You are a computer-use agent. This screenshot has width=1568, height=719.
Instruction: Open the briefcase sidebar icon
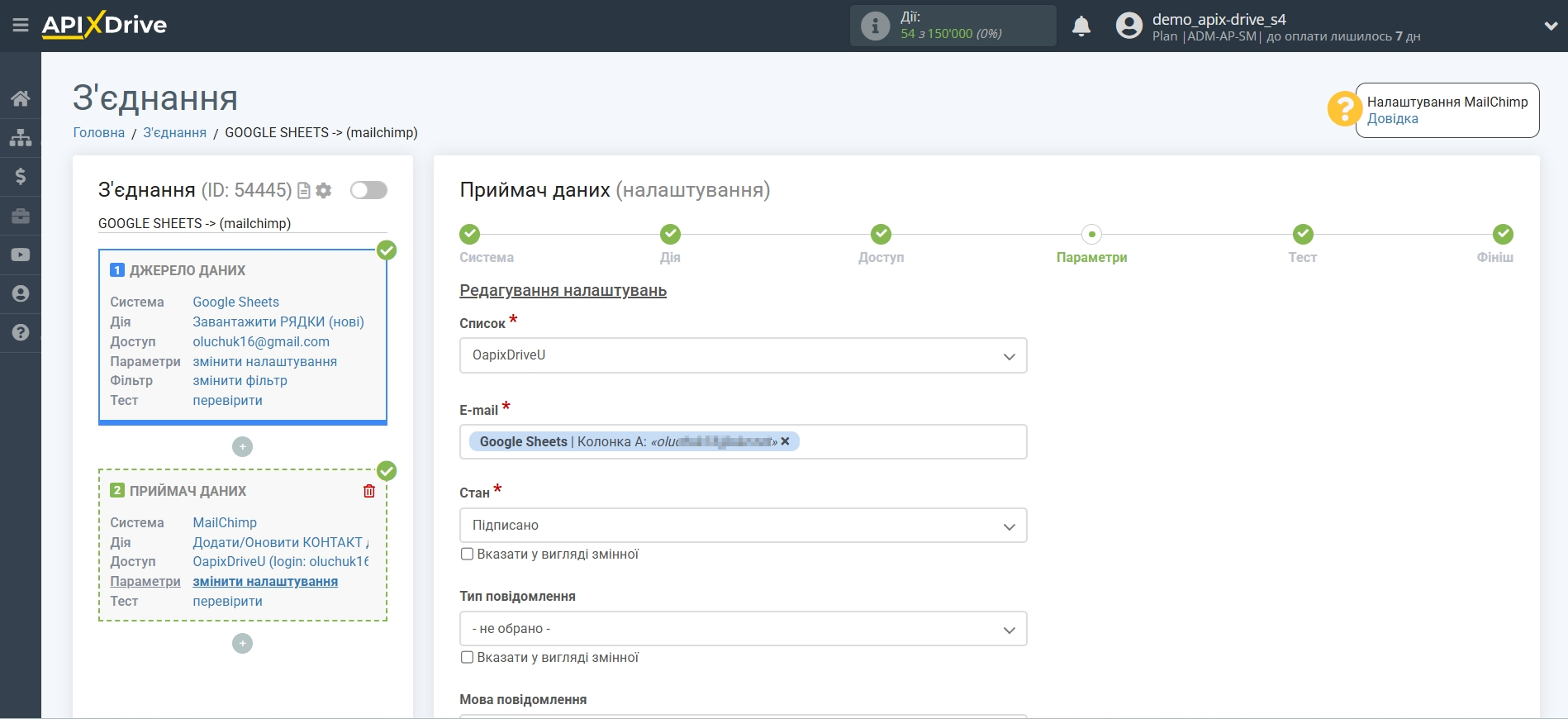(21, 216)
